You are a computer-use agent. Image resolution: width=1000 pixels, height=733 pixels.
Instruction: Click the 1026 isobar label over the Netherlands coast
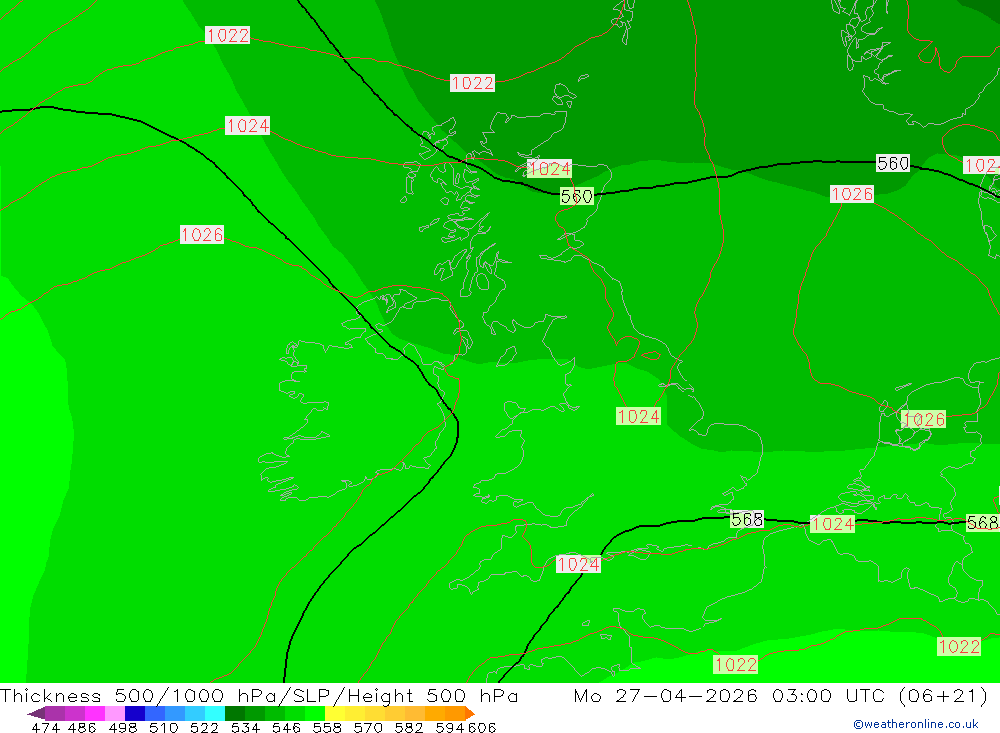[923, 419]
